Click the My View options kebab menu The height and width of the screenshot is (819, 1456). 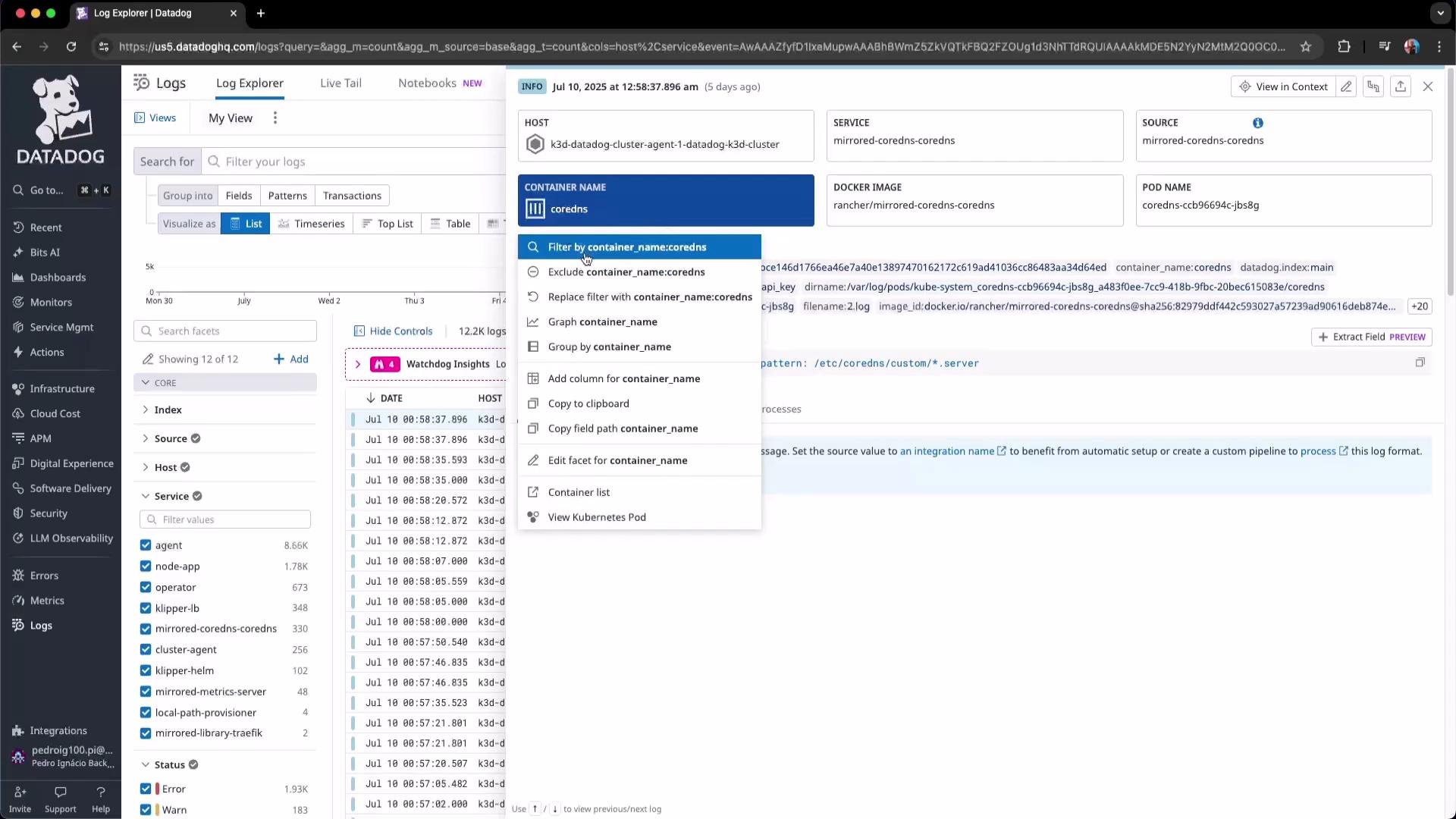point(275,118)
